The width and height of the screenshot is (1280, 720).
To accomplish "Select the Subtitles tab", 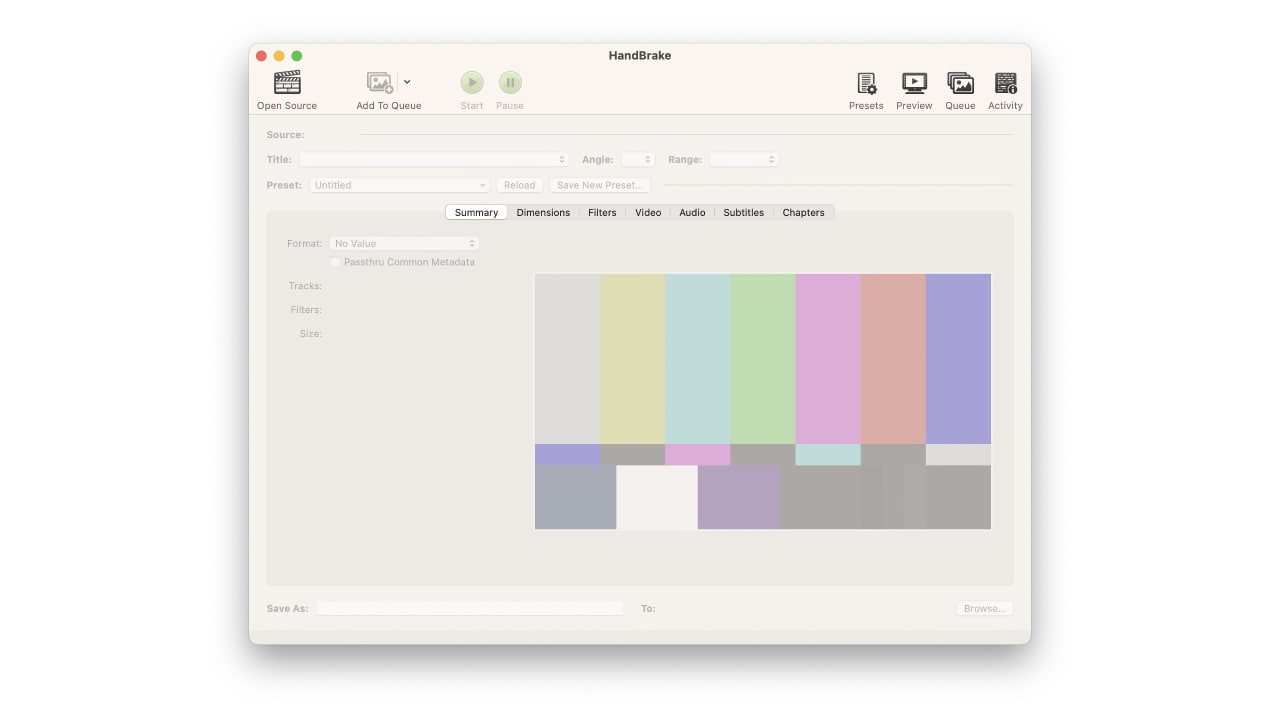I will point(743,212).
